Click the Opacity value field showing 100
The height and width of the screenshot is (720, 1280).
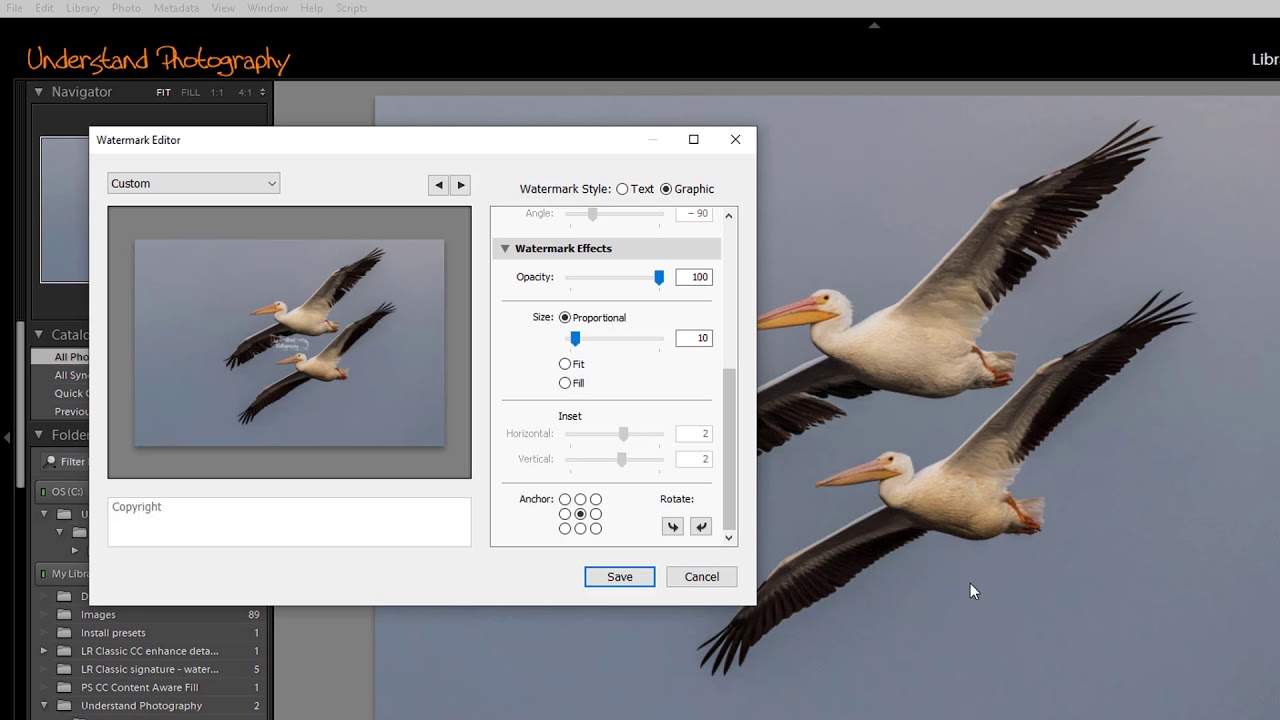[x=694, y=277]
